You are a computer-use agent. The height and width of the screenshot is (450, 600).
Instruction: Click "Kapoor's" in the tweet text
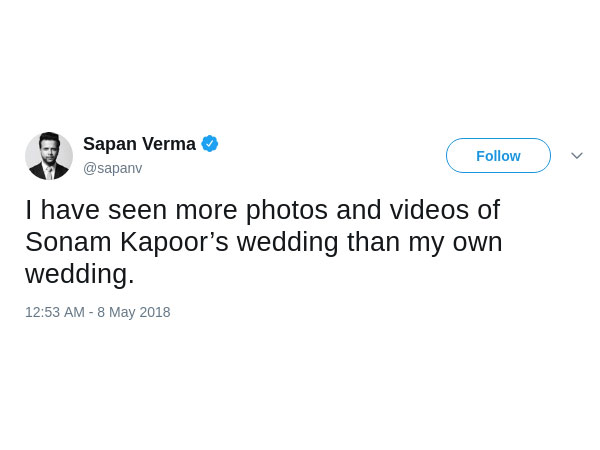click(168, 242)
